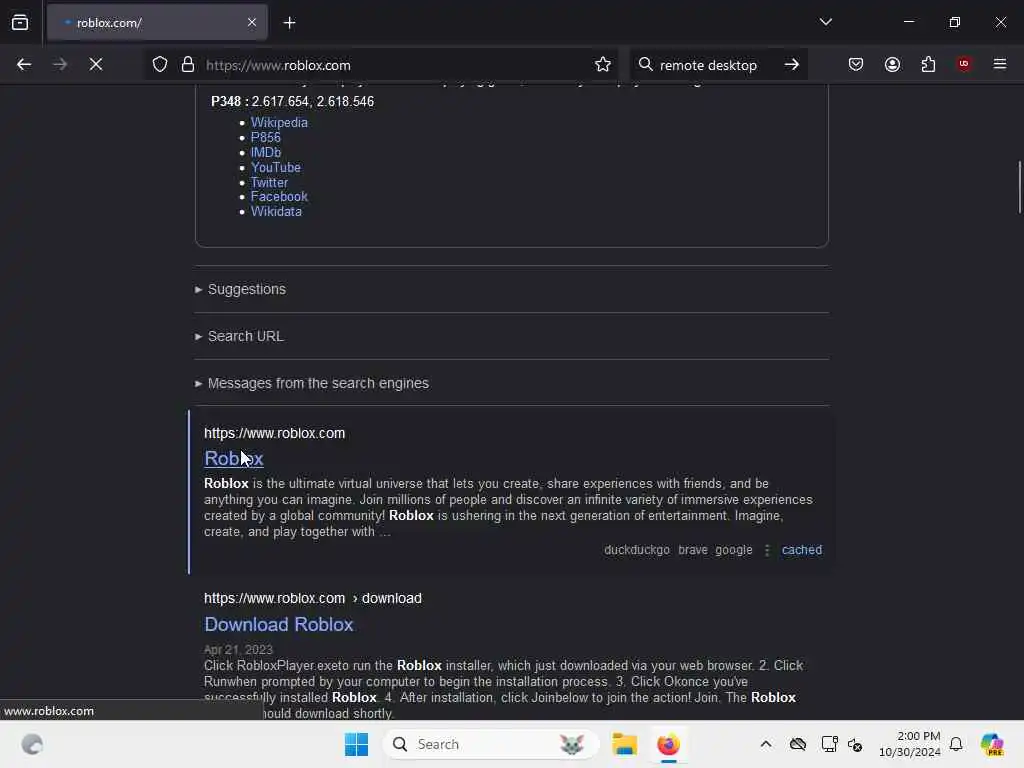
Task: Open the Twitter link
Action: (x=269, y=182)
